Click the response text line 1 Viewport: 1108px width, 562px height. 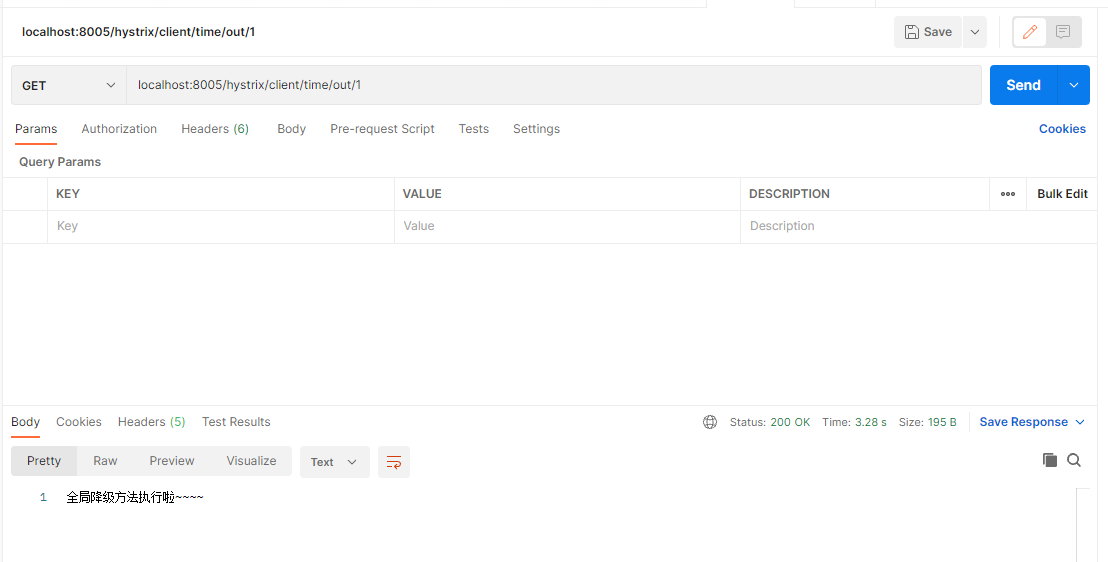(135, 498)
